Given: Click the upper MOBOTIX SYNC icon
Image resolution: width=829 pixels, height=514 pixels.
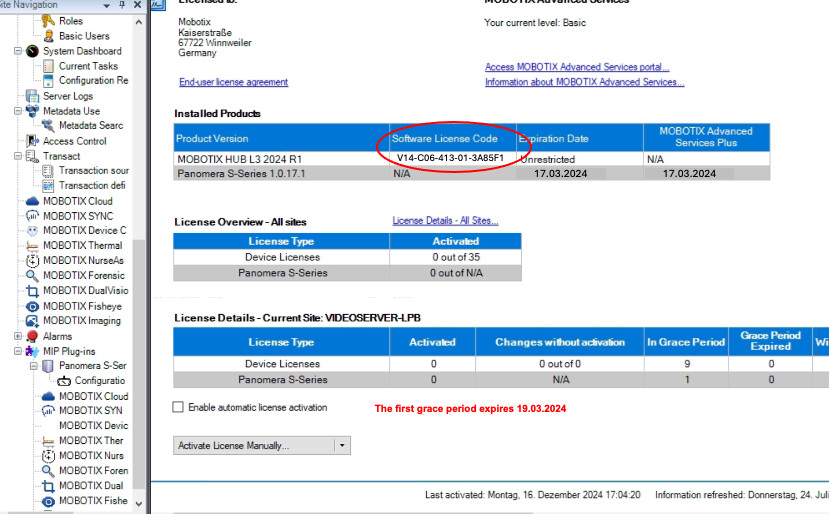Looking at the screenshot, I should click(32, 216).
